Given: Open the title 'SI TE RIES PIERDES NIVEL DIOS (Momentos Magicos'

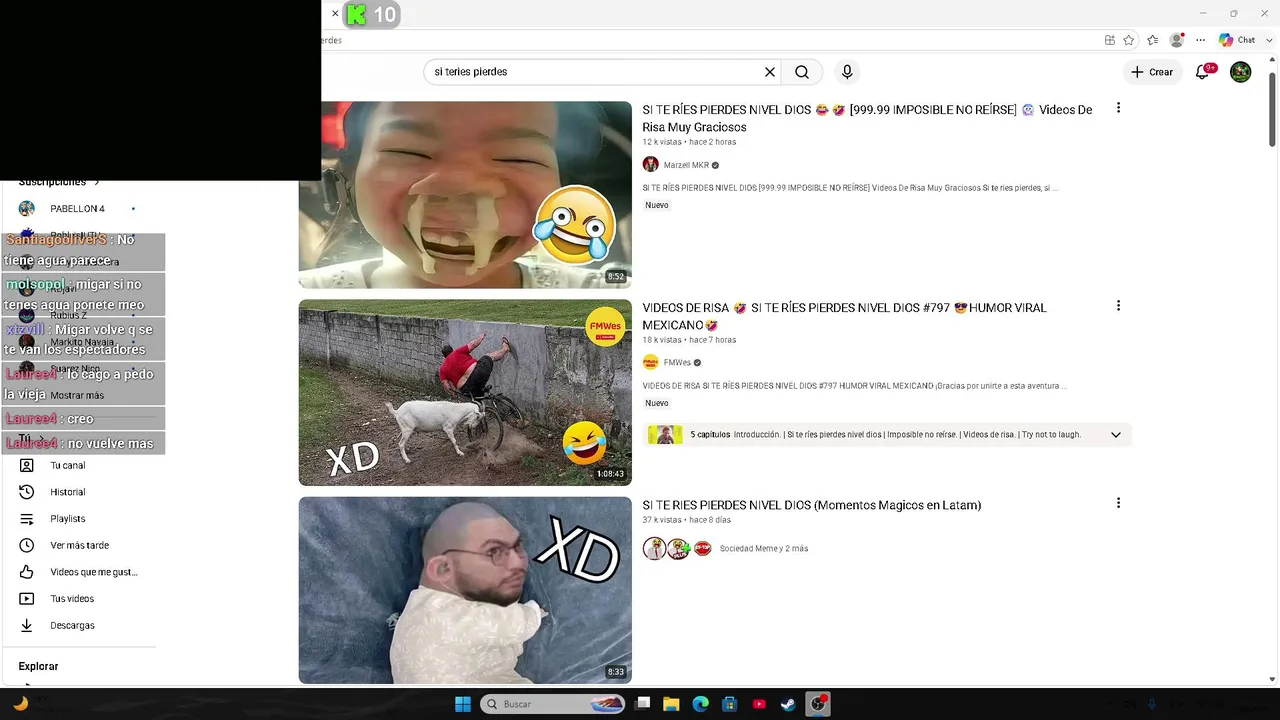Looking at the screenshot, I should click(x=812, y=505).
